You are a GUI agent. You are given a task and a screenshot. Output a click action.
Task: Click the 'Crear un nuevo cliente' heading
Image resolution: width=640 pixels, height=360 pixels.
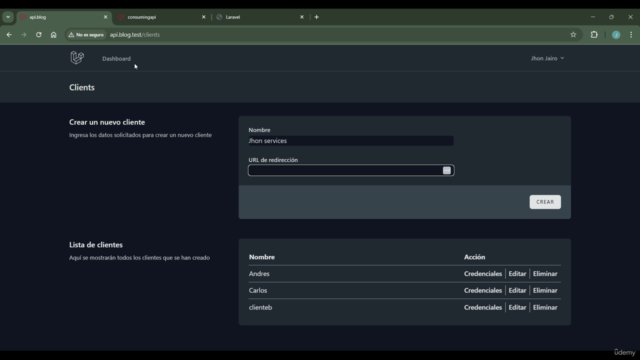107,122
